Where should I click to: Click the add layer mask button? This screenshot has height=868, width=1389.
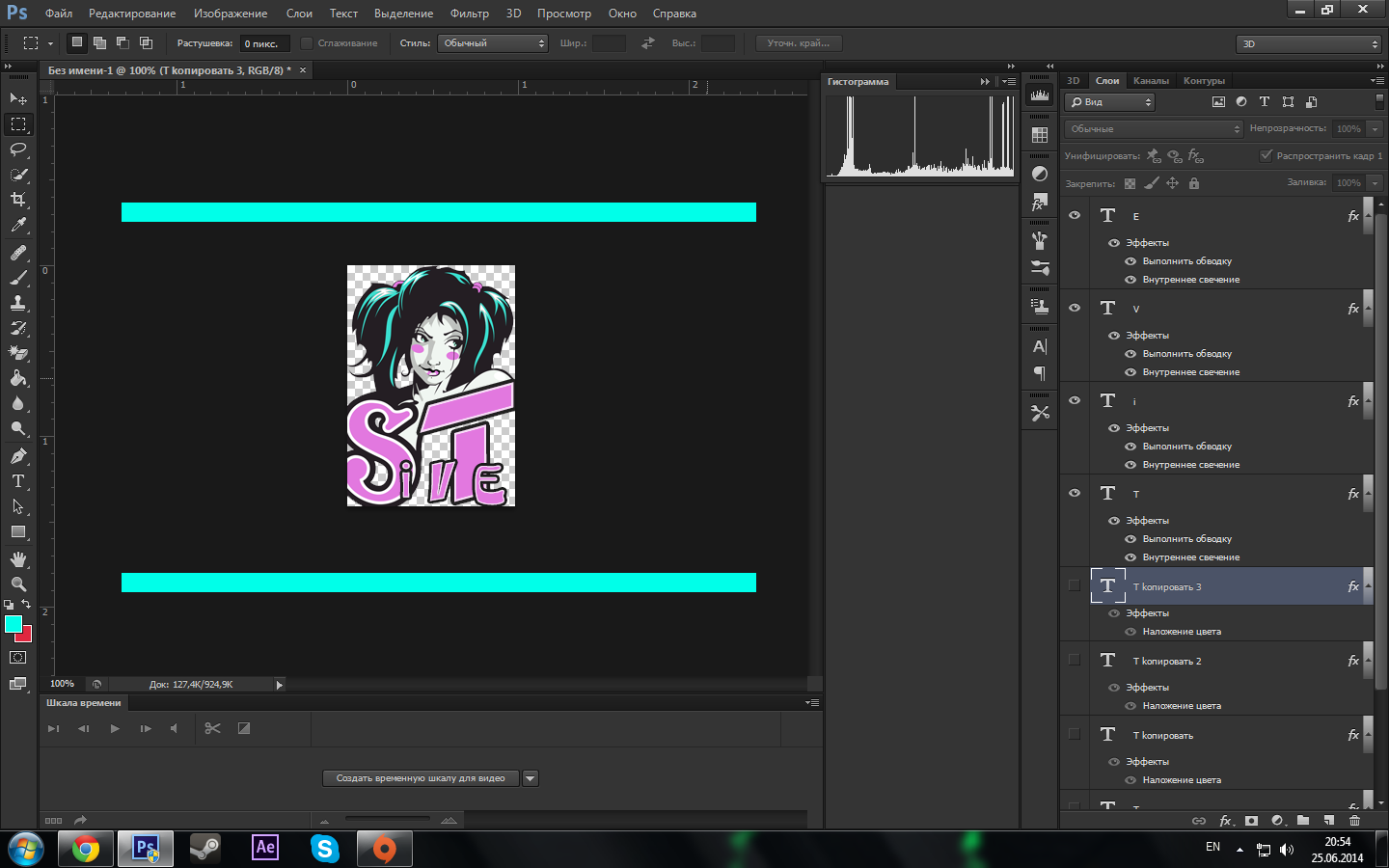(x=1251, y=821)
